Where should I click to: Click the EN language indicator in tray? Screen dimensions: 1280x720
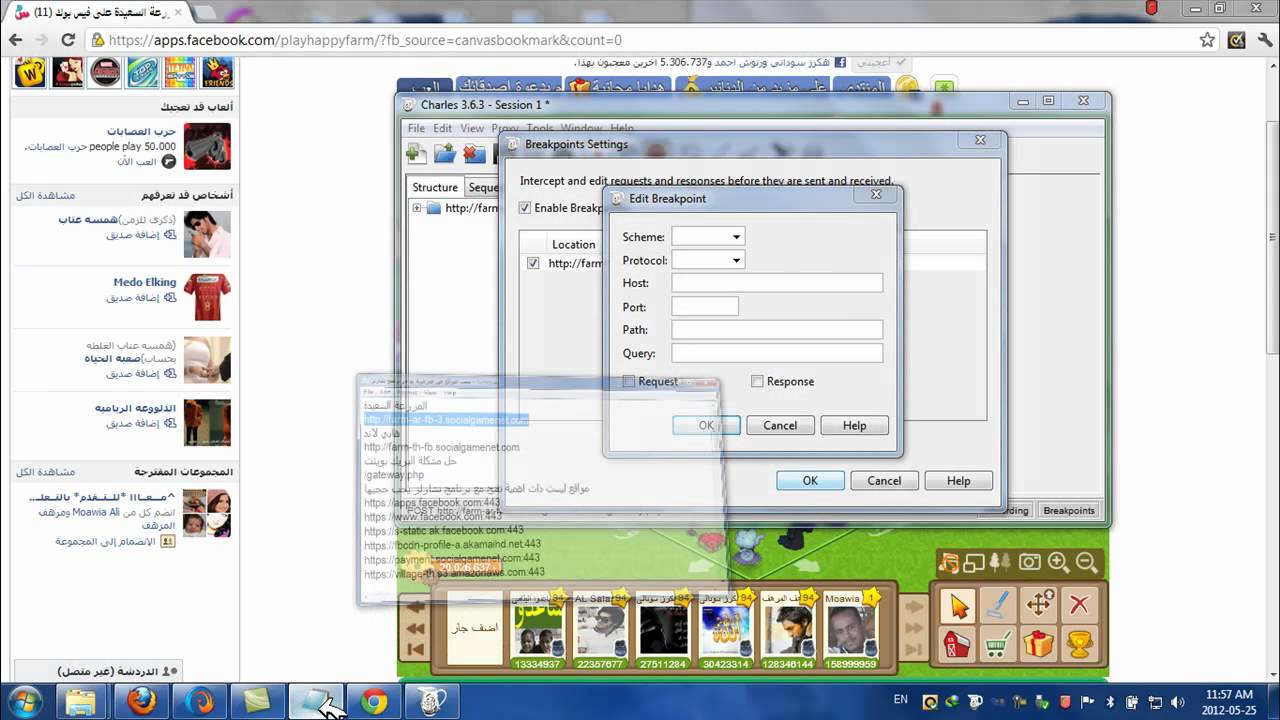coord(900,701)
